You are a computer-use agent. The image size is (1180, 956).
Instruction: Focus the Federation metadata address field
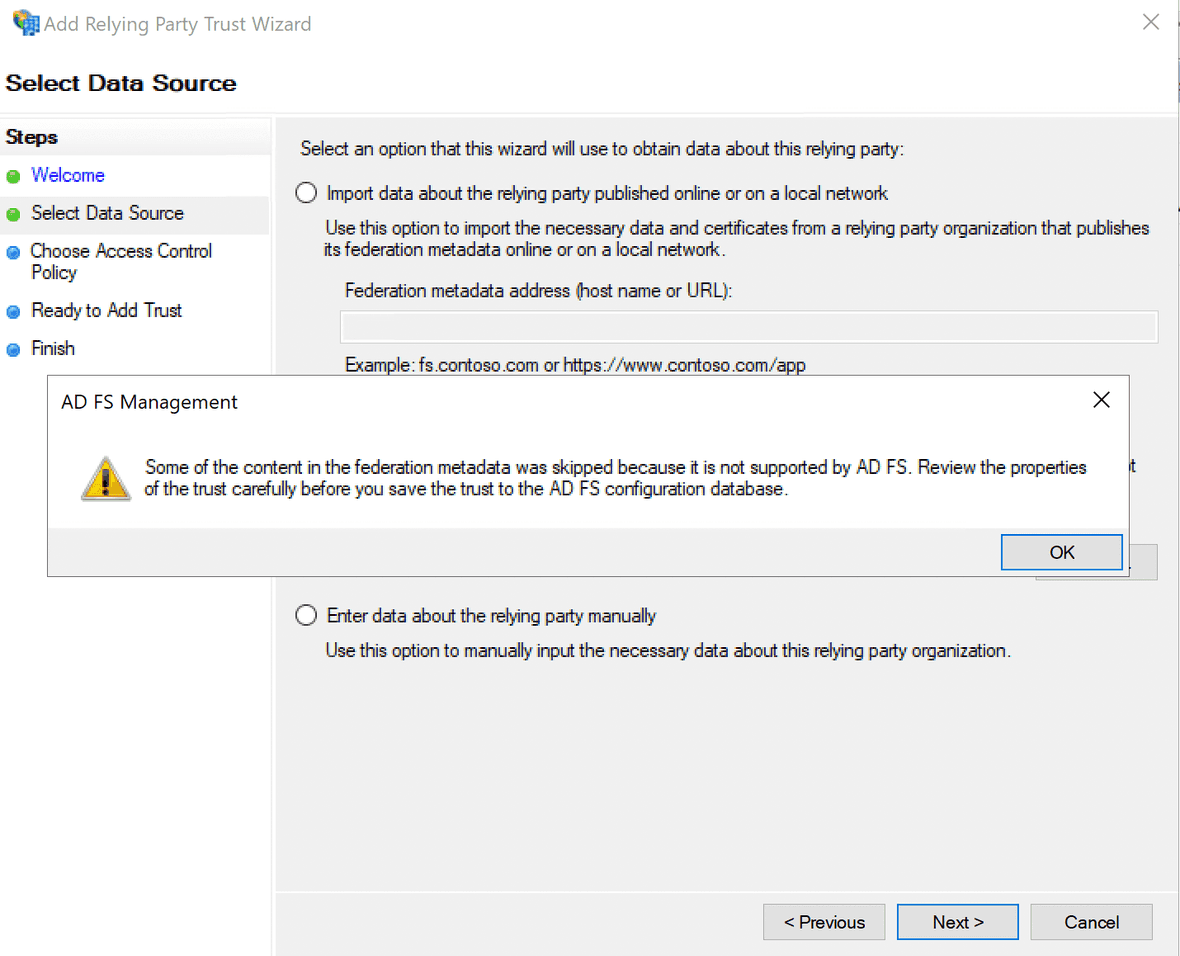pyautogui.click(x=748, y=327)
